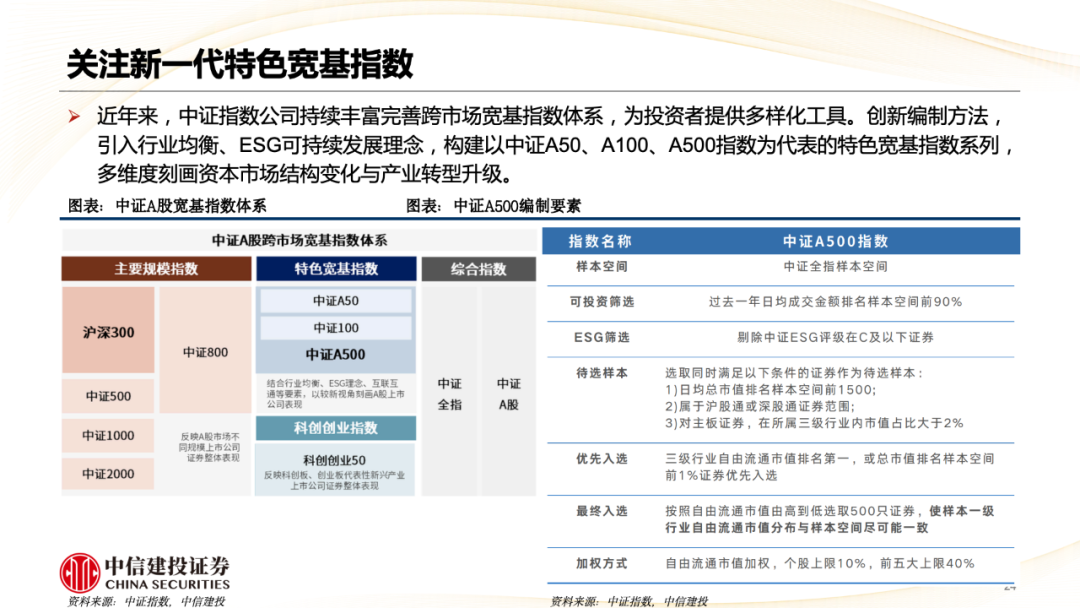Click the value 中证全指样本空间

pyautogui.click(x=835, y=266)
